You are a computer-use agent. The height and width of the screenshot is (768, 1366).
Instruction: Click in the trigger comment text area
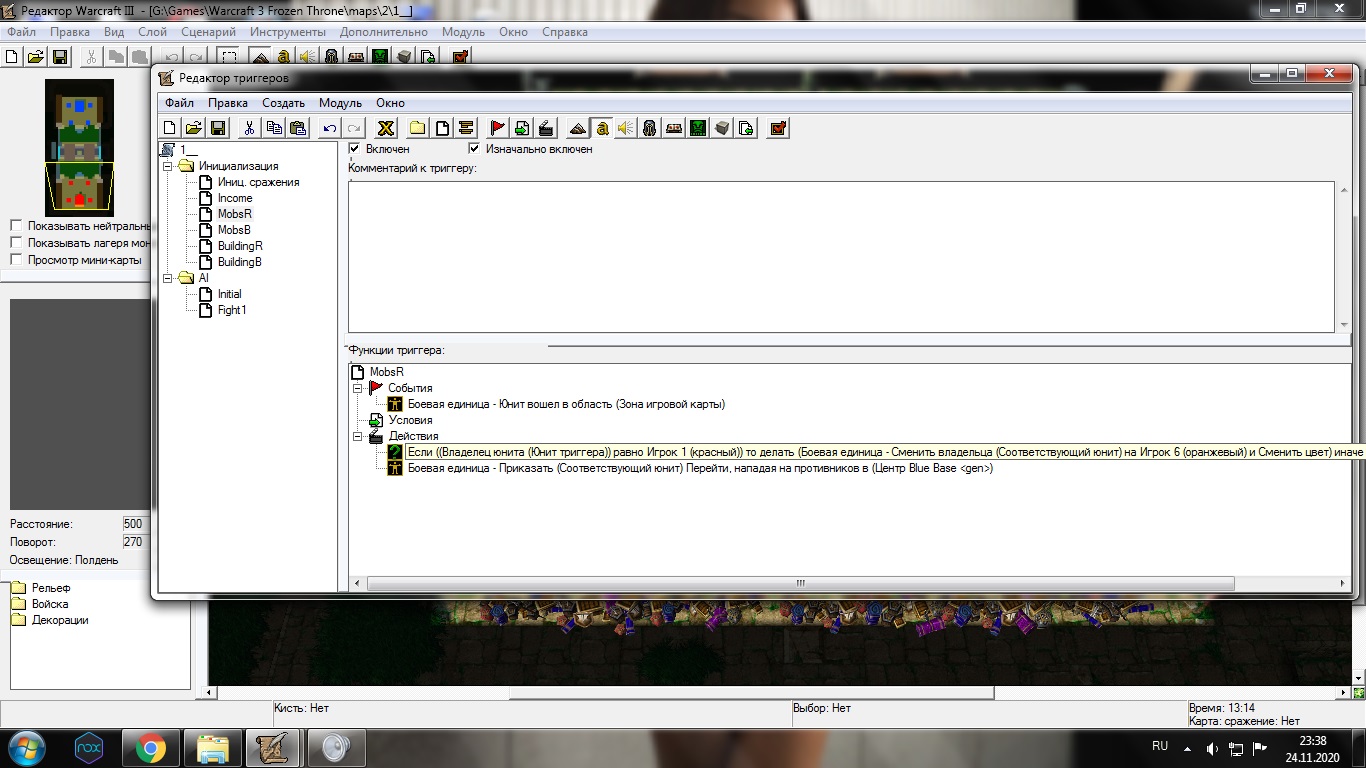point(840,256)
